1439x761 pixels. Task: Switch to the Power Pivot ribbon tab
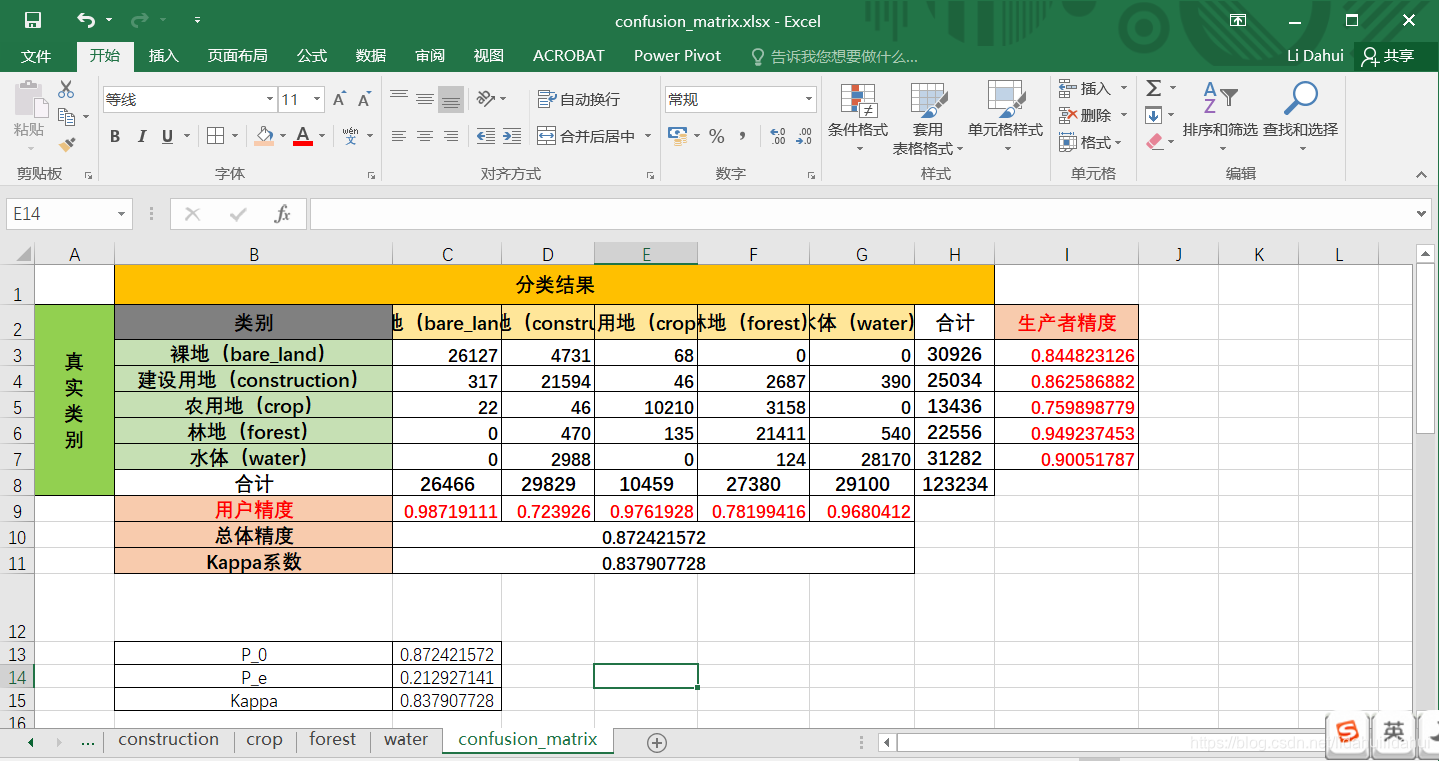click(x=677, y=56)
